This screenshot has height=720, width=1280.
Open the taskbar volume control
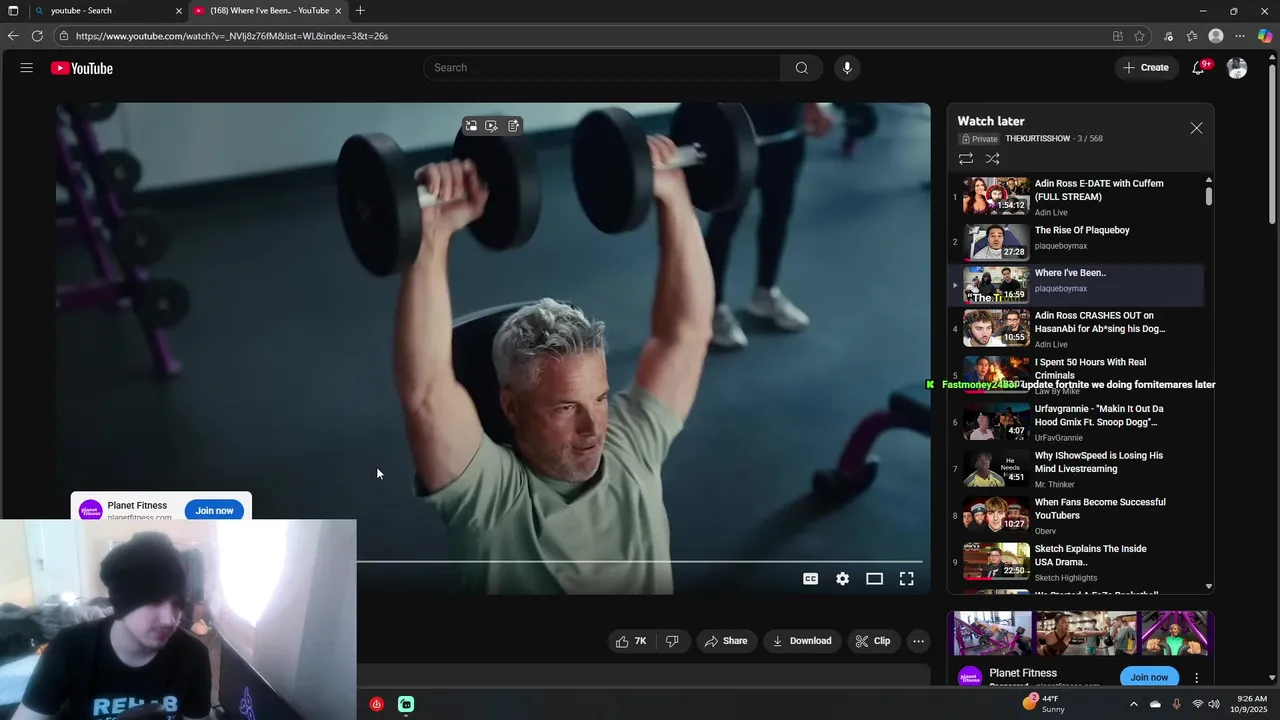tap(1214, 704)
